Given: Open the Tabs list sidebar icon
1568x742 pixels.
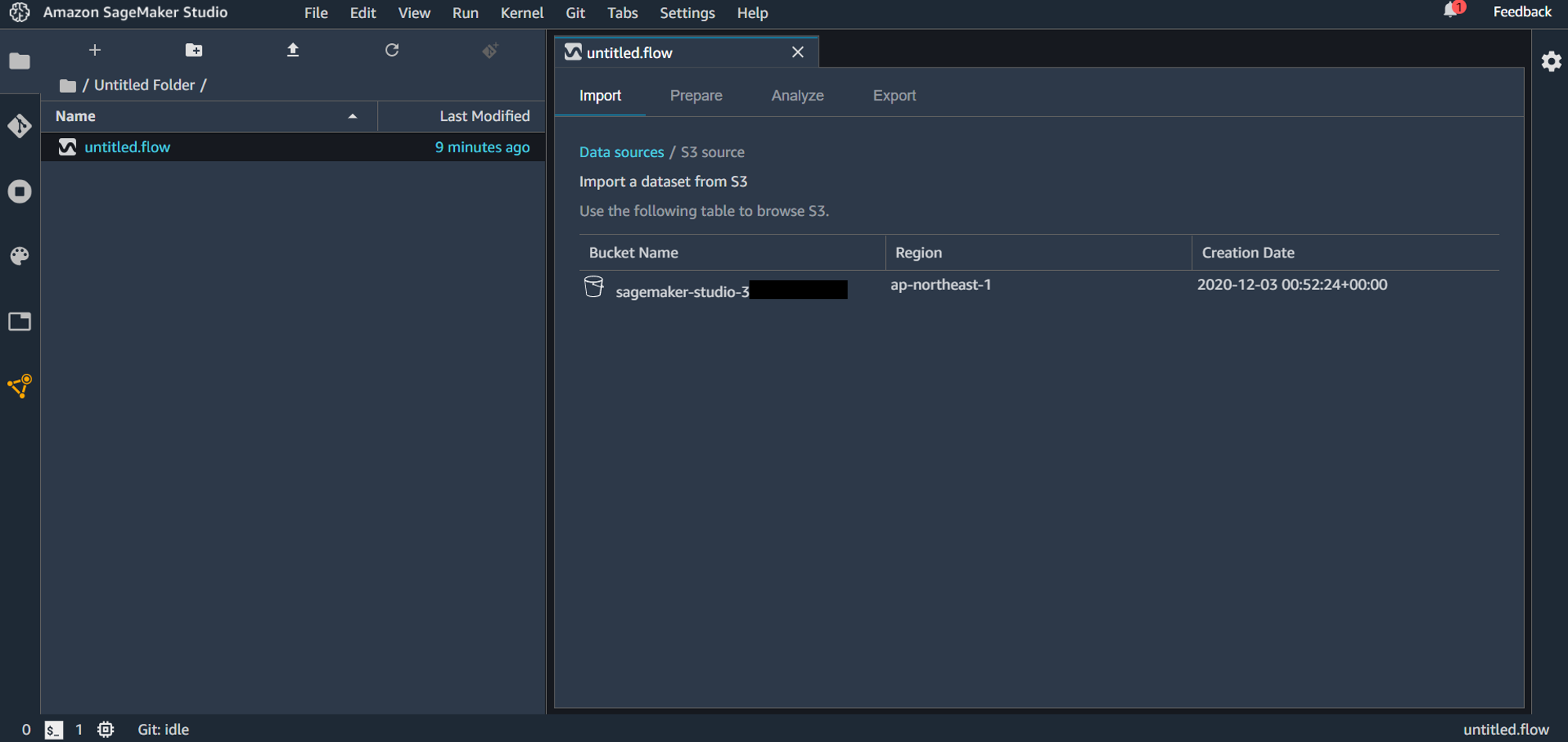Looking at the screenshot, I should tap(20, 321).
